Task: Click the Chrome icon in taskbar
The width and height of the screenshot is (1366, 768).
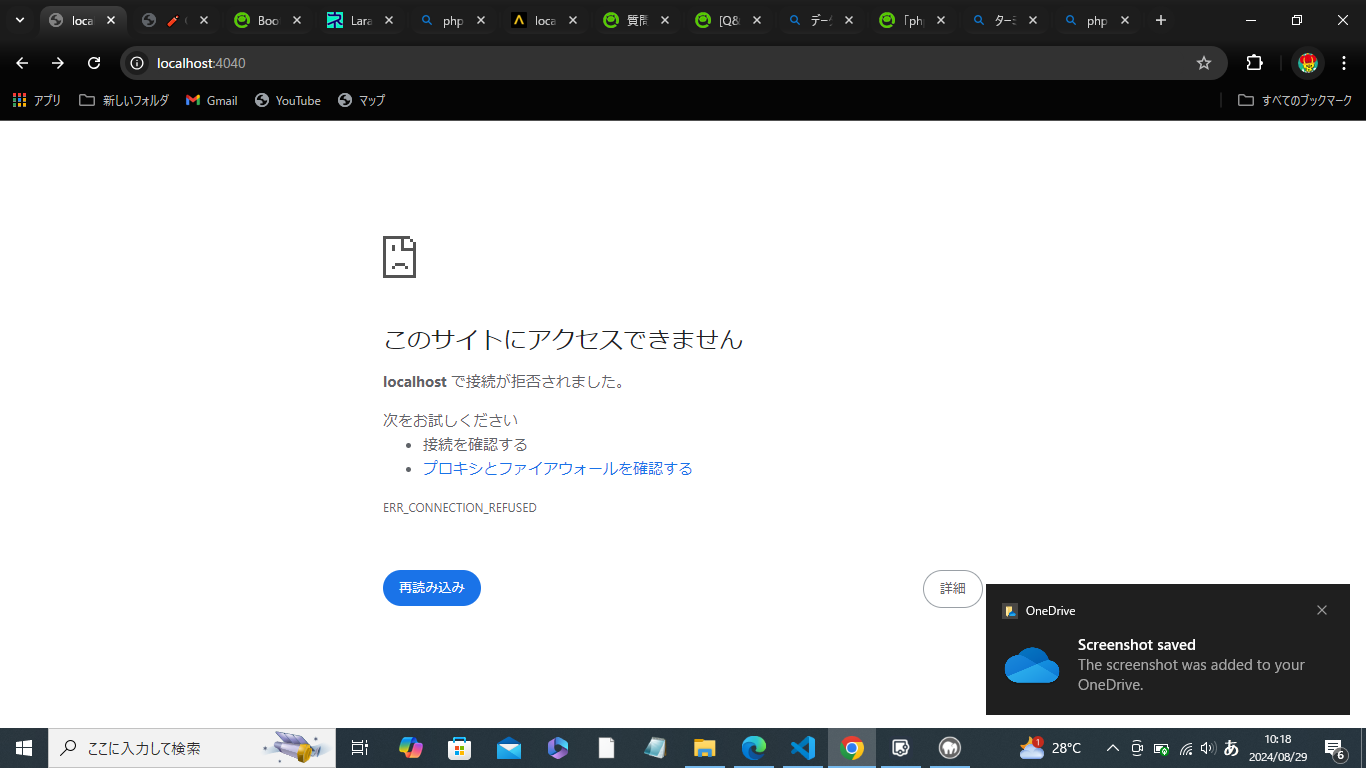Action: 852,748
